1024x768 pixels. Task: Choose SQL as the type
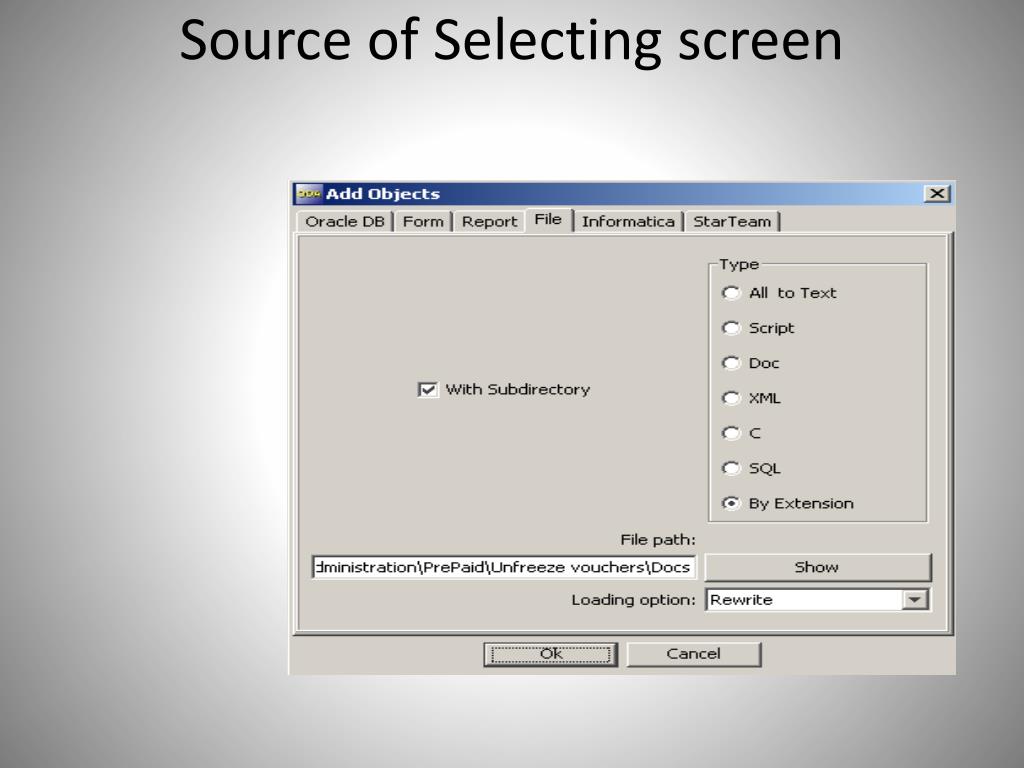pos(732,468)
